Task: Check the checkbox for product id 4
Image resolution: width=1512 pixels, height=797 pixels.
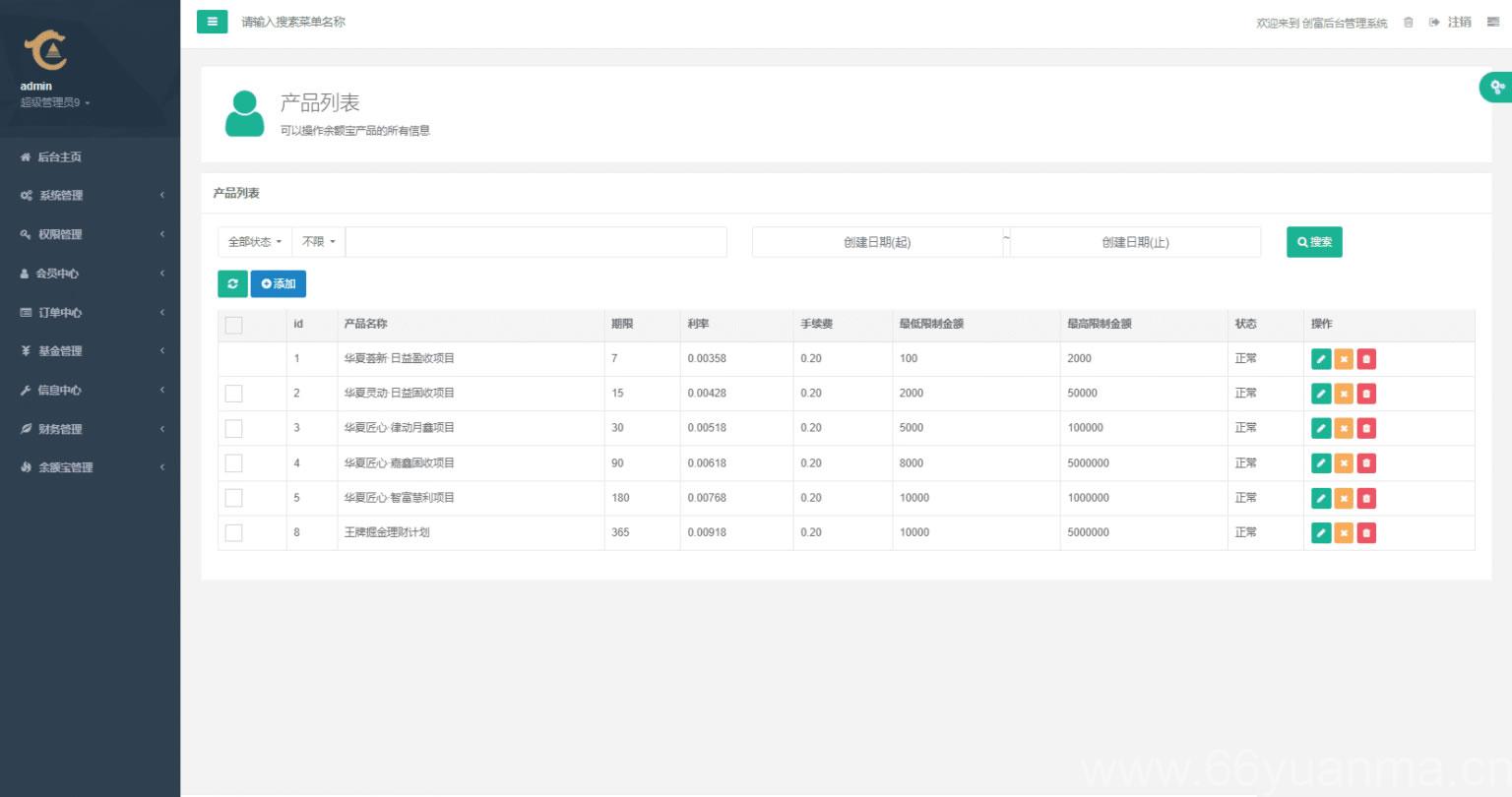Action: 233,462
